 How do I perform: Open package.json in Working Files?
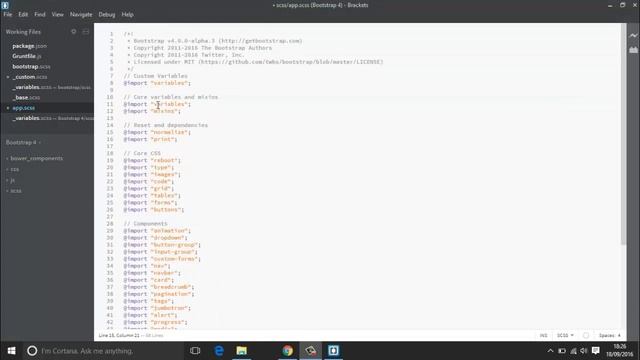[x=29, y=46]
